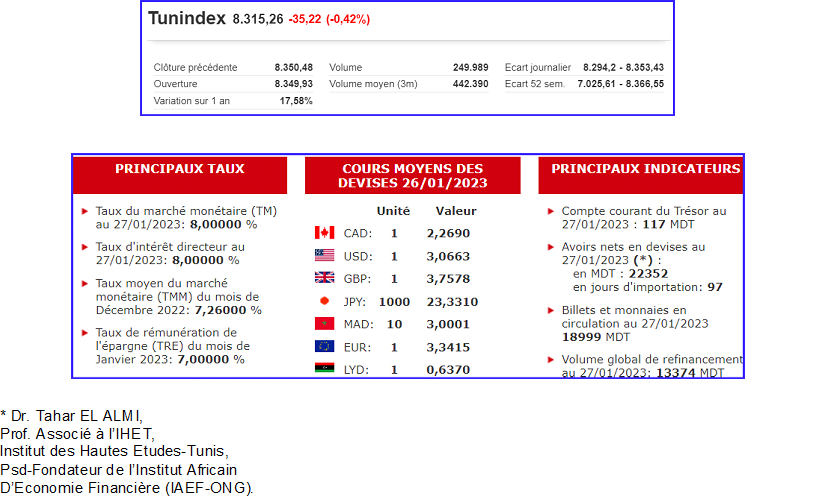This screenshot has height=496, width=816.
Task: Click the Avoirs nets en devises entry
Action: (x=633, y=266)
